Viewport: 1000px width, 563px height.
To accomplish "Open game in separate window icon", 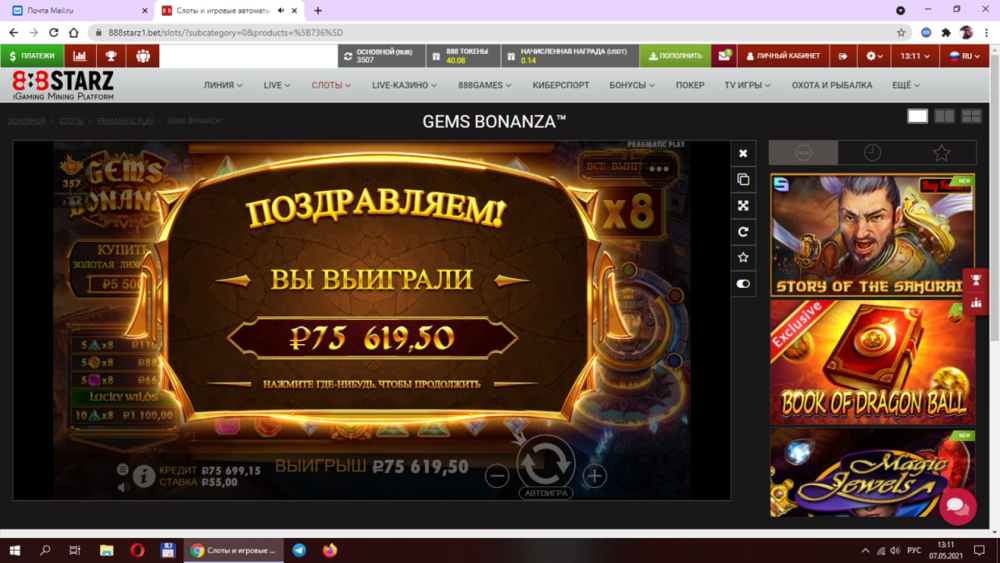I will tap(743, 179).
